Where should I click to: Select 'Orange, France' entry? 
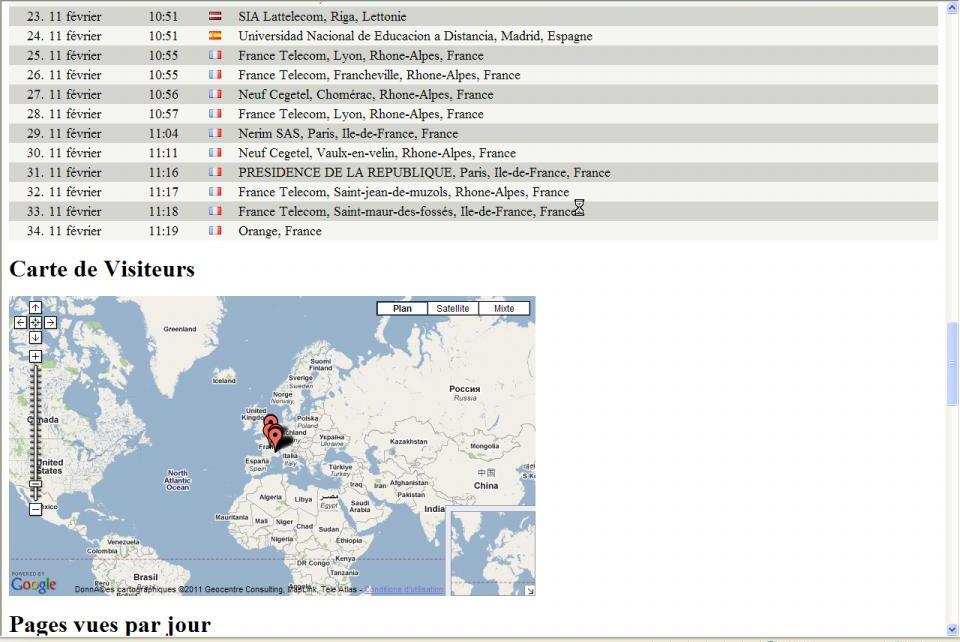[280, 231]
